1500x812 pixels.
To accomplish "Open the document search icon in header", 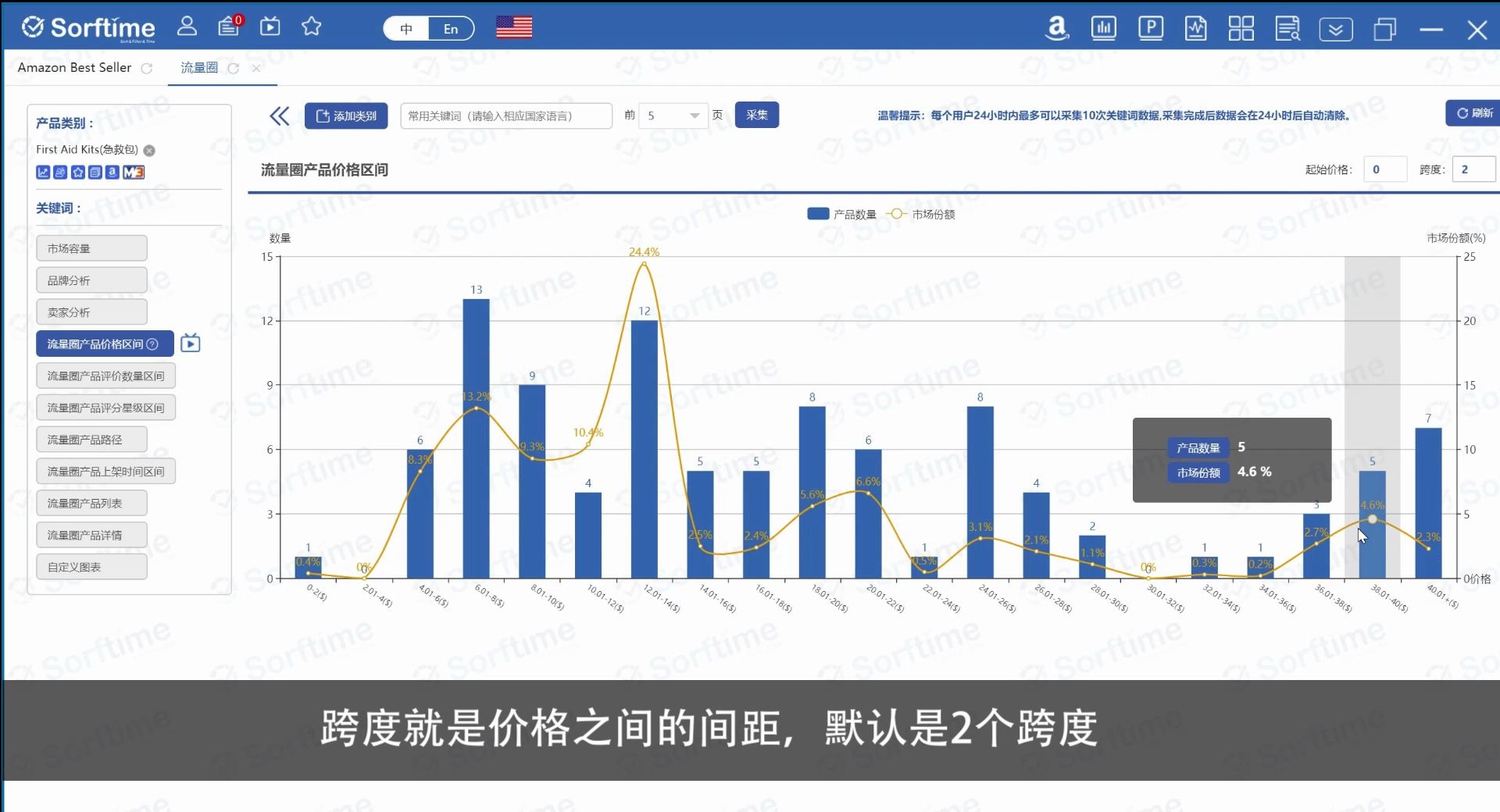I will [1287, 29].
